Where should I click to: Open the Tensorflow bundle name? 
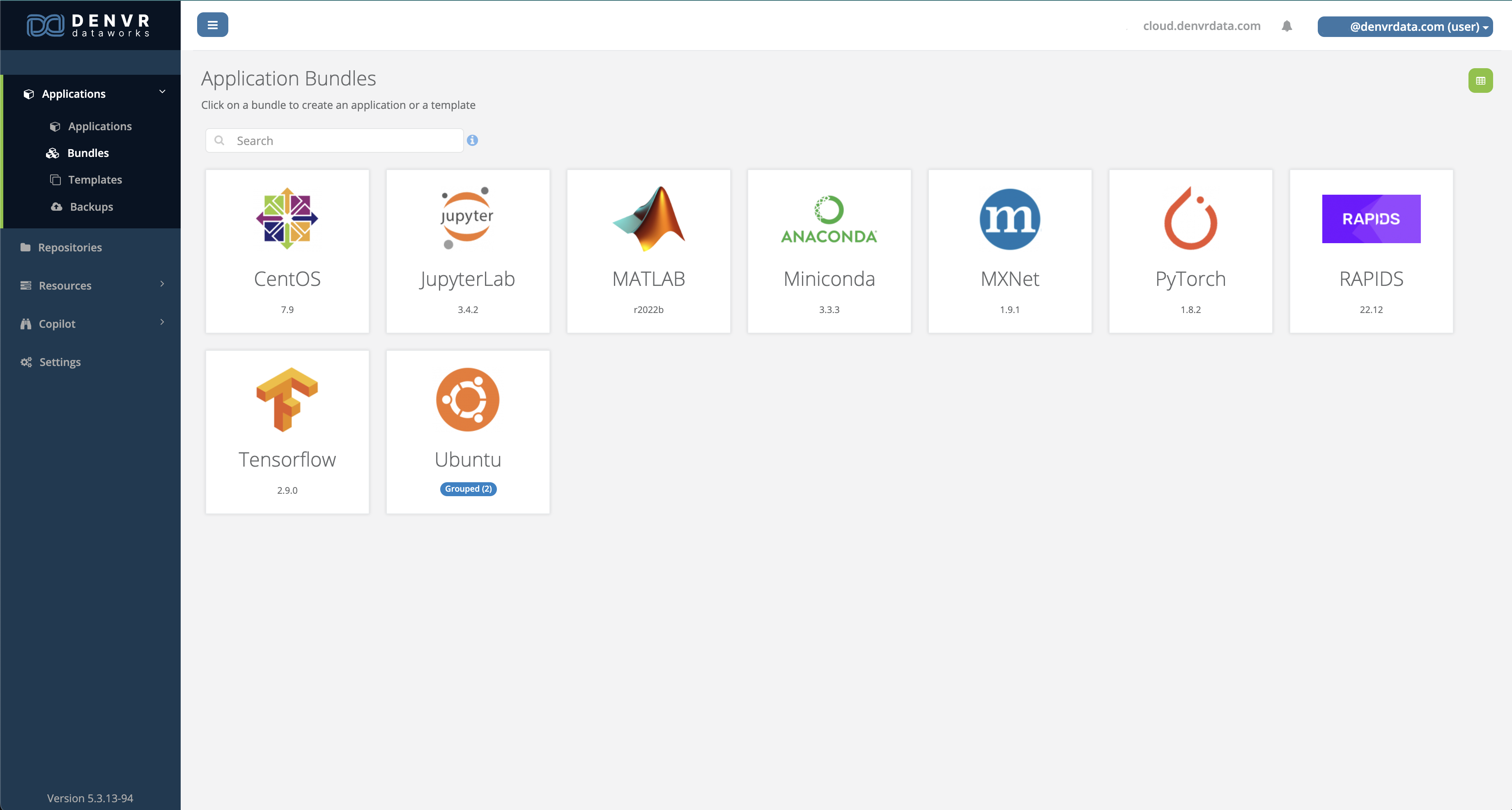(287, 460)
